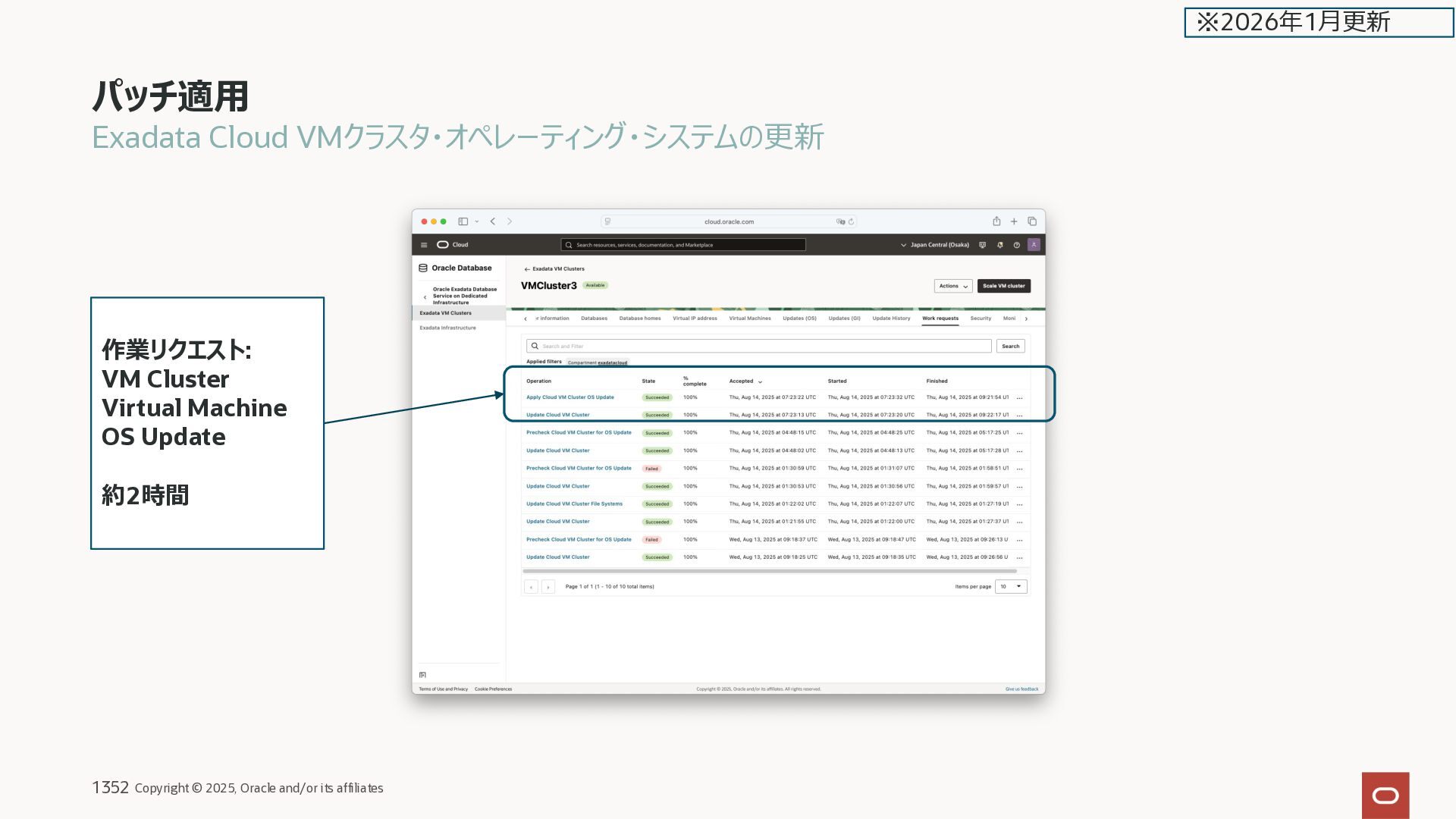Click the notifications bell icon
Viewport: 1456px width, 819px height.
tap(999, 245)
